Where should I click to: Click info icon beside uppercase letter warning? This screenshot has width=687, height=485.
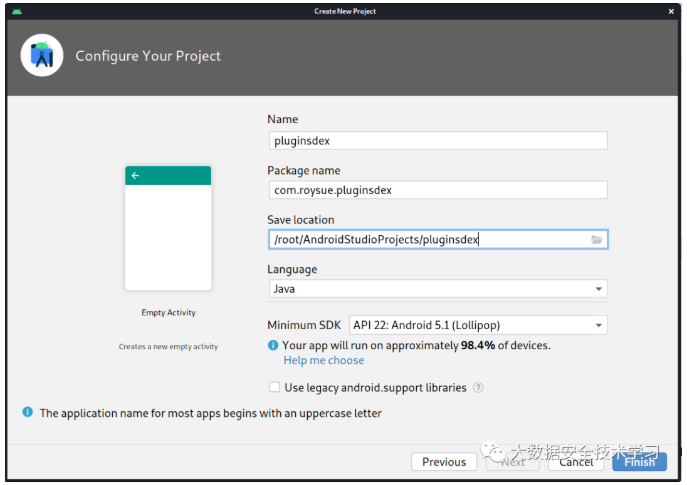tap(28, 413)
